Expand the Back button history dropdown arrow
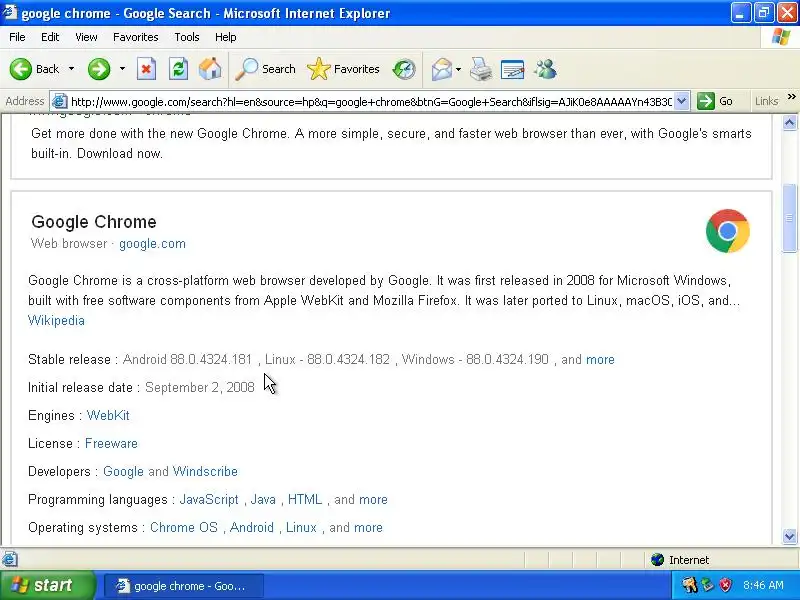 71,69
